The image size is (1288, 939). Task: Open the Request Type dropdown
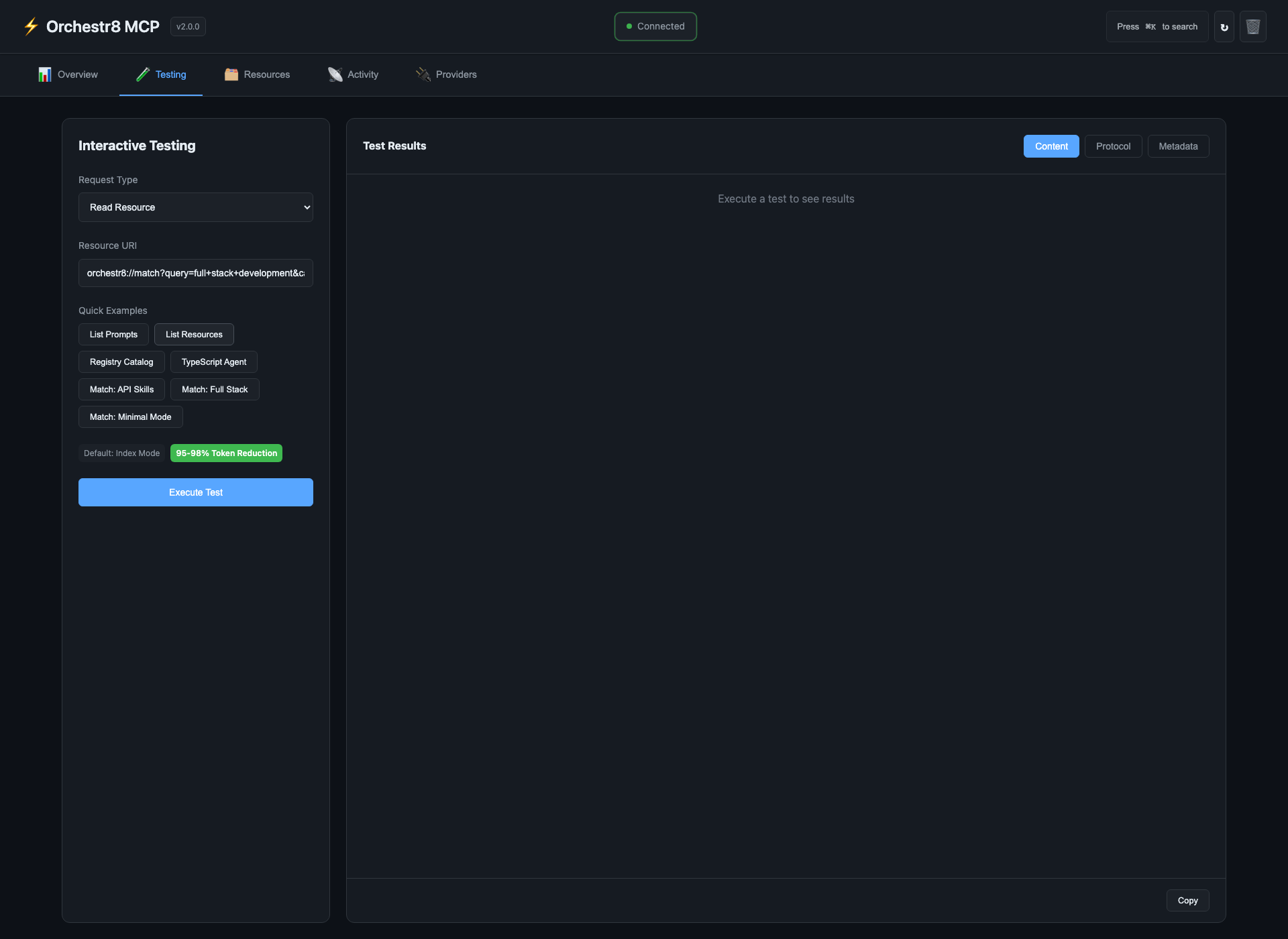[196, 207]
